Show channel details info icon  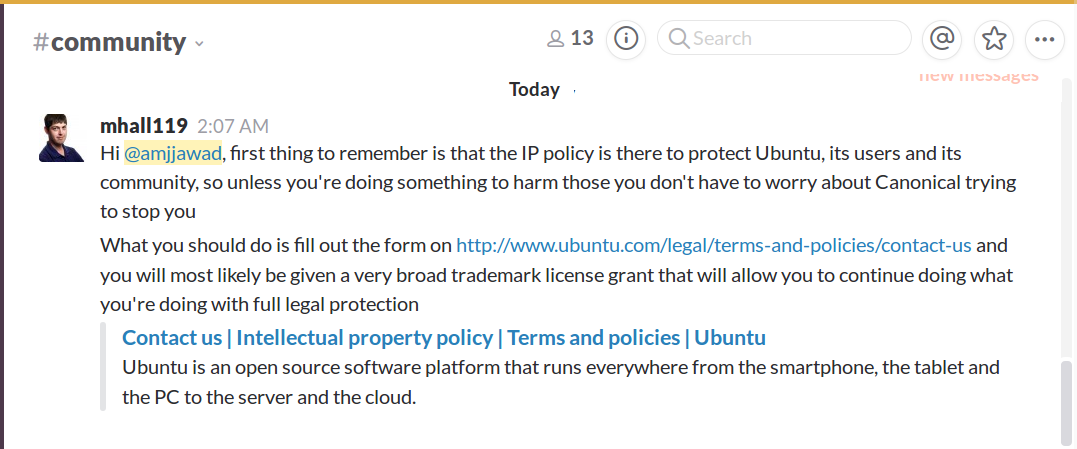(626, 39)
